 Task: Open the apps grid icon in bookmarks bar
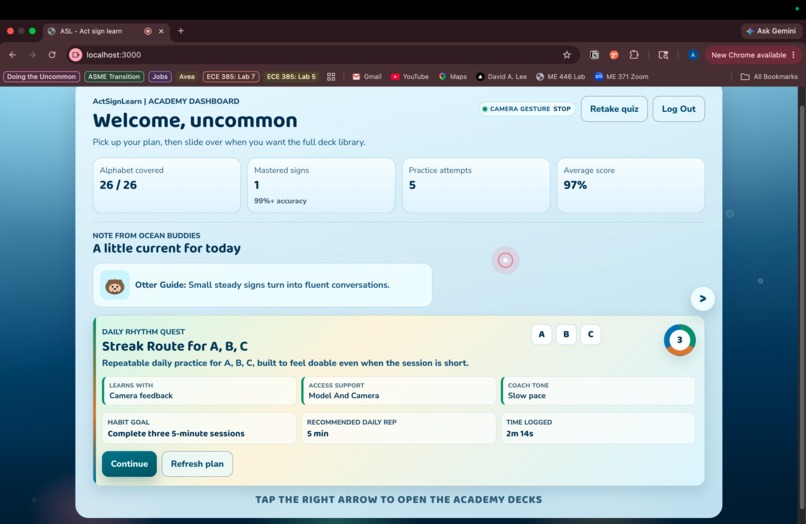coord(331,77)
